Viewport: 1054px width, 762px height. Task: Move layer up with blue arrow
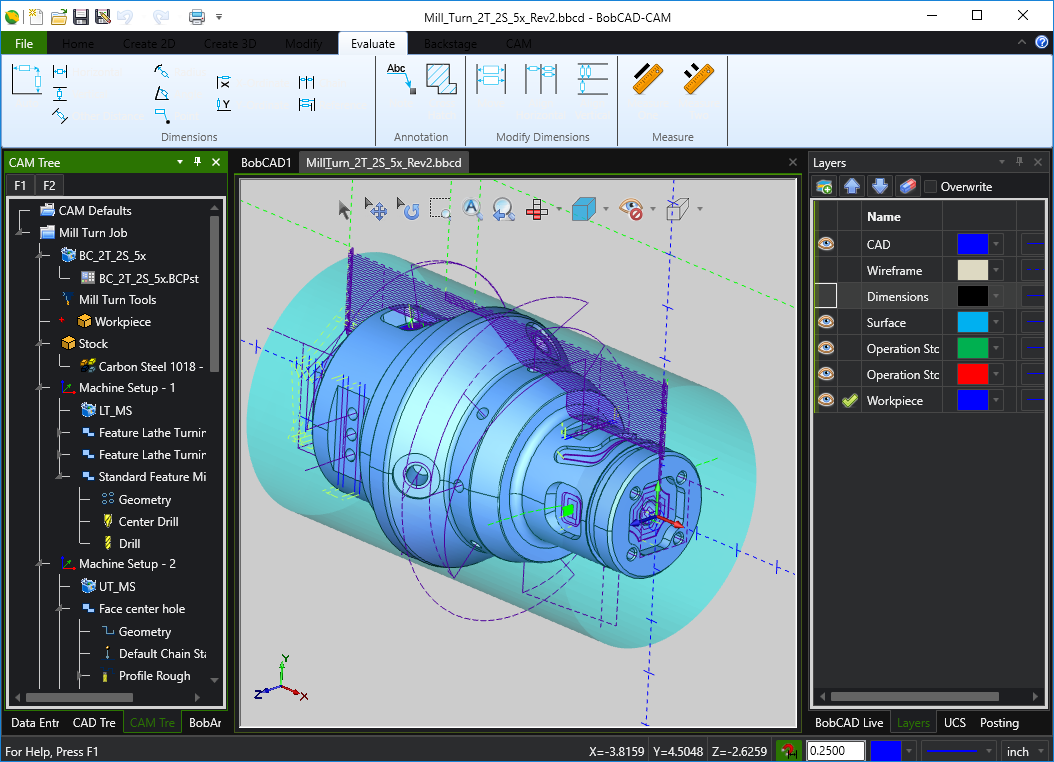coord(852,187)
